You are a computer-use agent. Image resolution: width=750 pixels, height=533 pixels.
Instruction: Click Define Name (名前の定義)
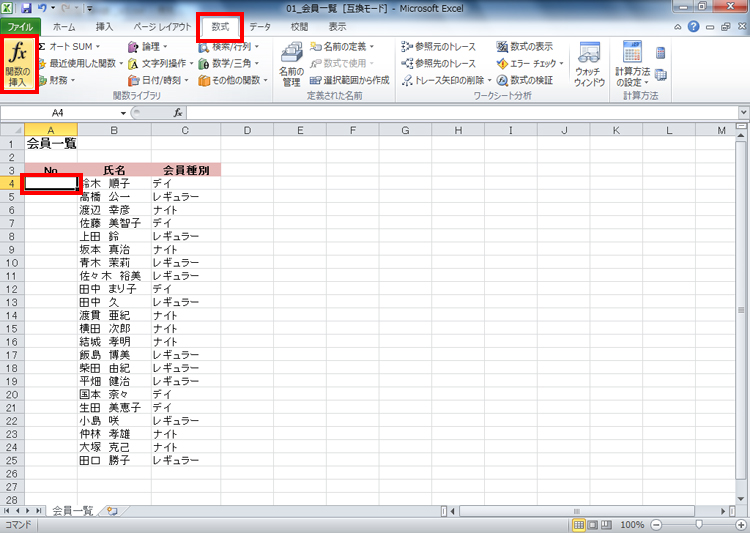342,46
